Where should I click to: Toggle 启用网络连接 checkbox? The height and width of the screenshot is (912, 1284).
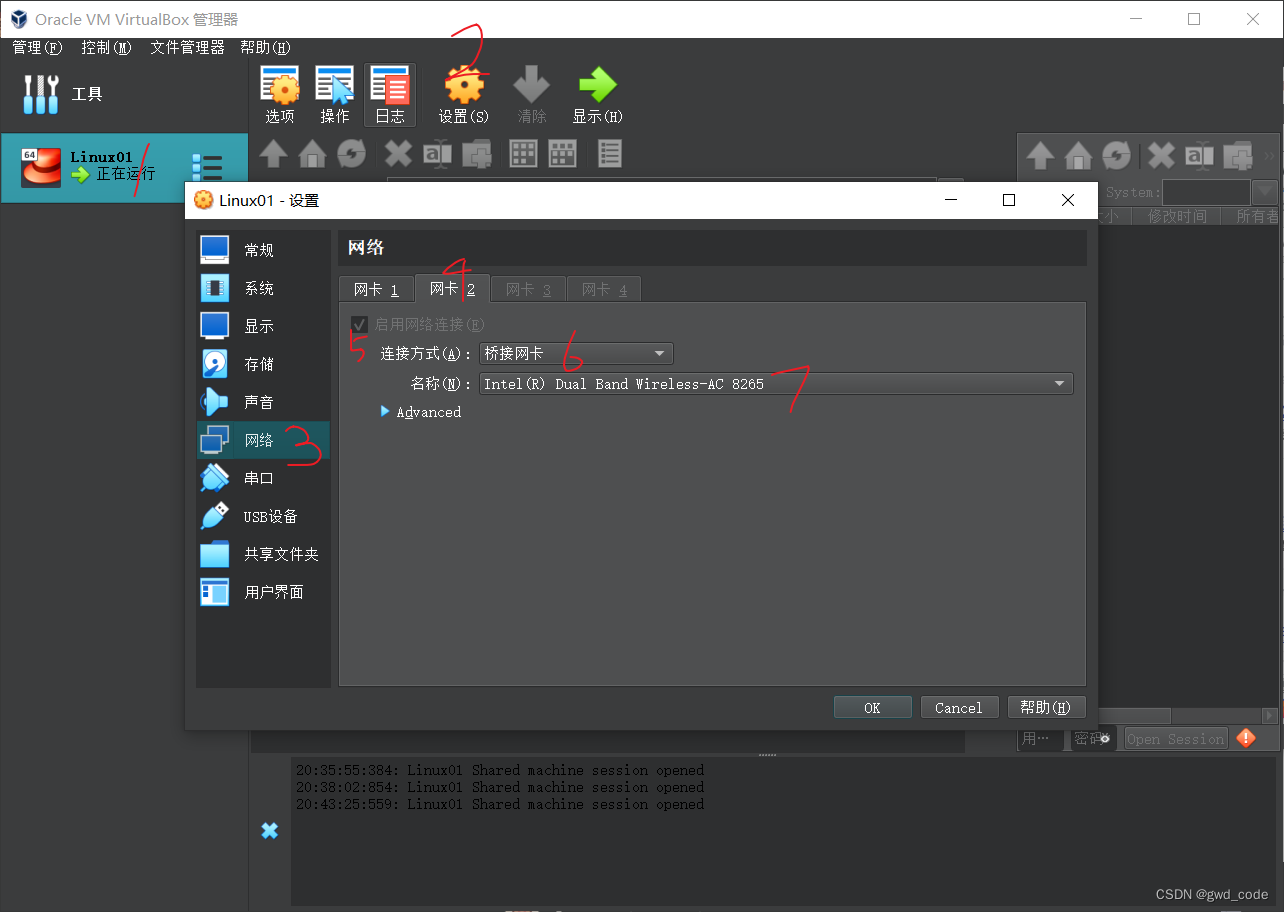tap(359, 324)
